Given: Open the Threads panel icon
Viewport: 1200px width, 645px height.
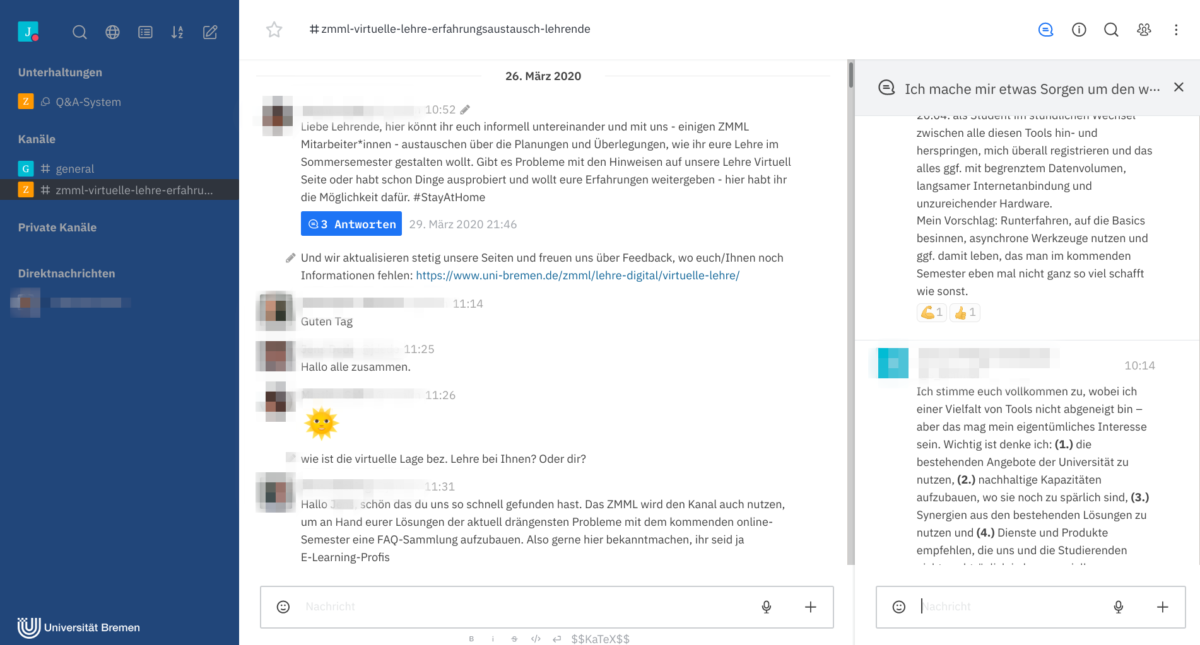Looking at the screenshot, I should click(1046, 30).
